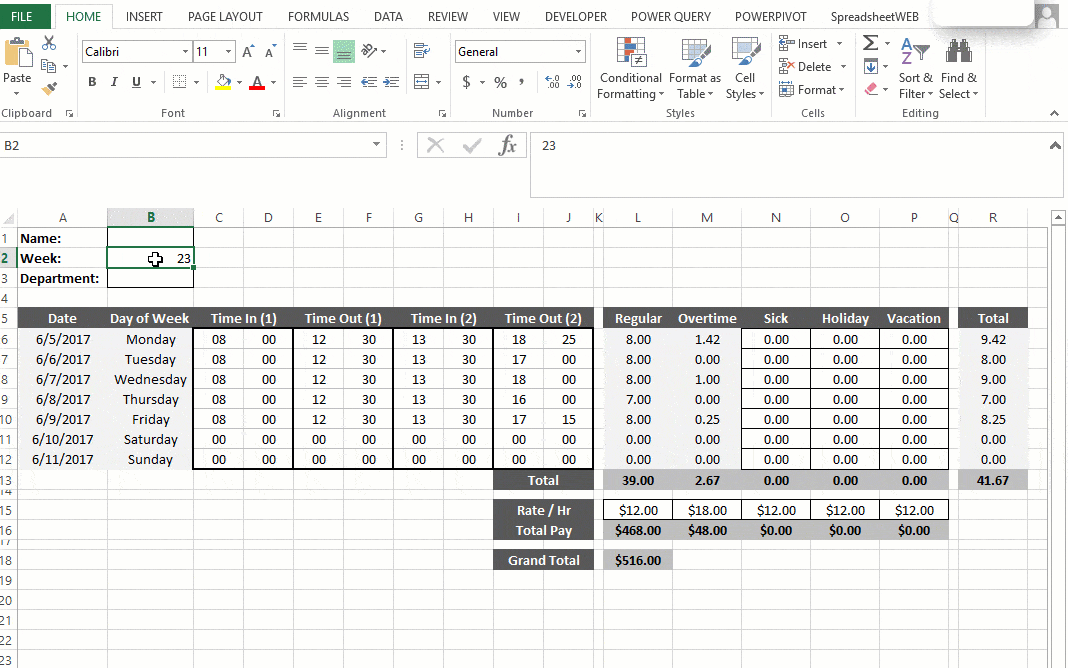1068x668 pixels.
Task: Select the AutoSum icon
Action: tap(869, 43)
